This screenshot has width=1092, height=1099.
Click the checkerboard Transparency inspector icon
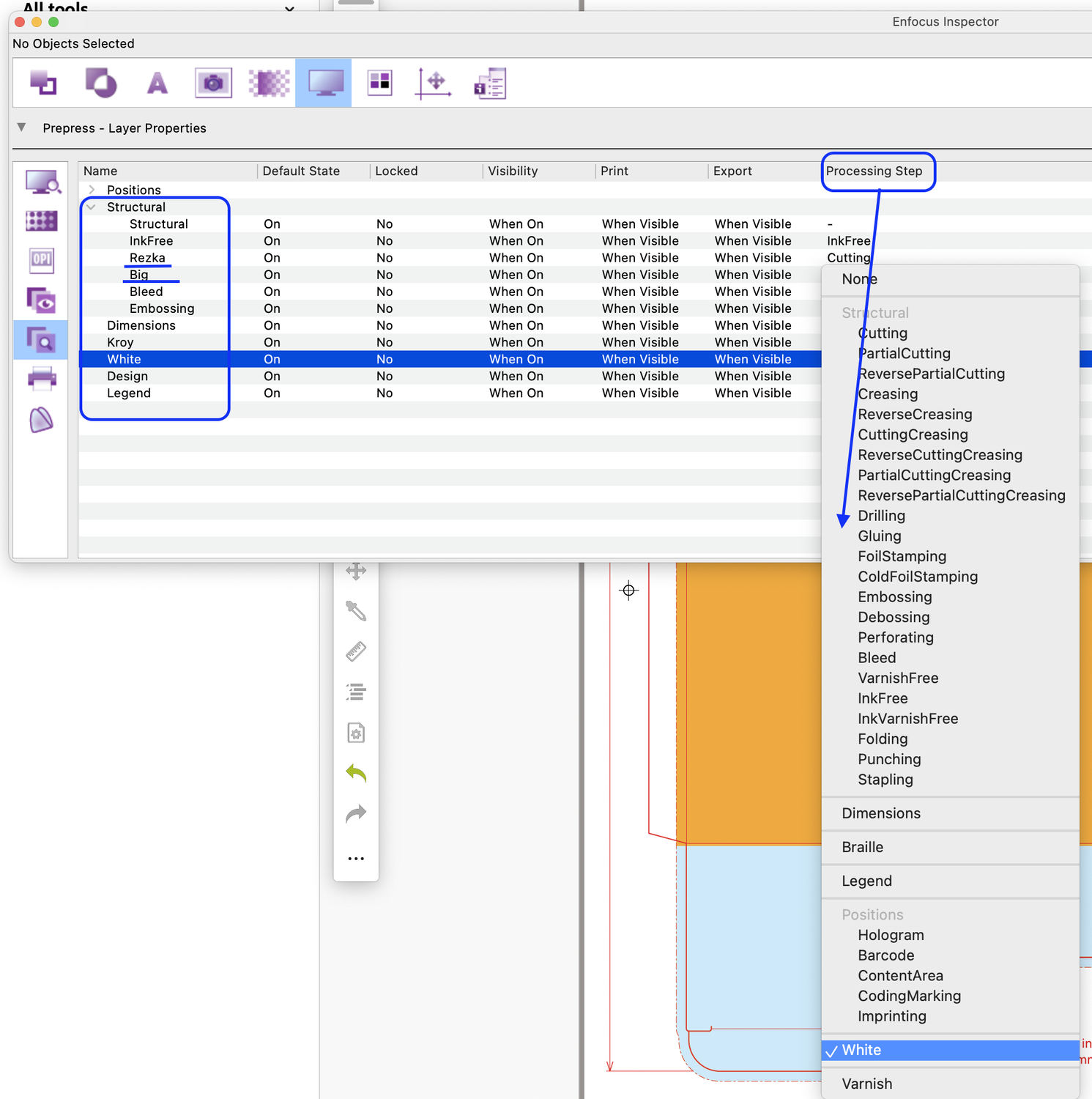269,84
